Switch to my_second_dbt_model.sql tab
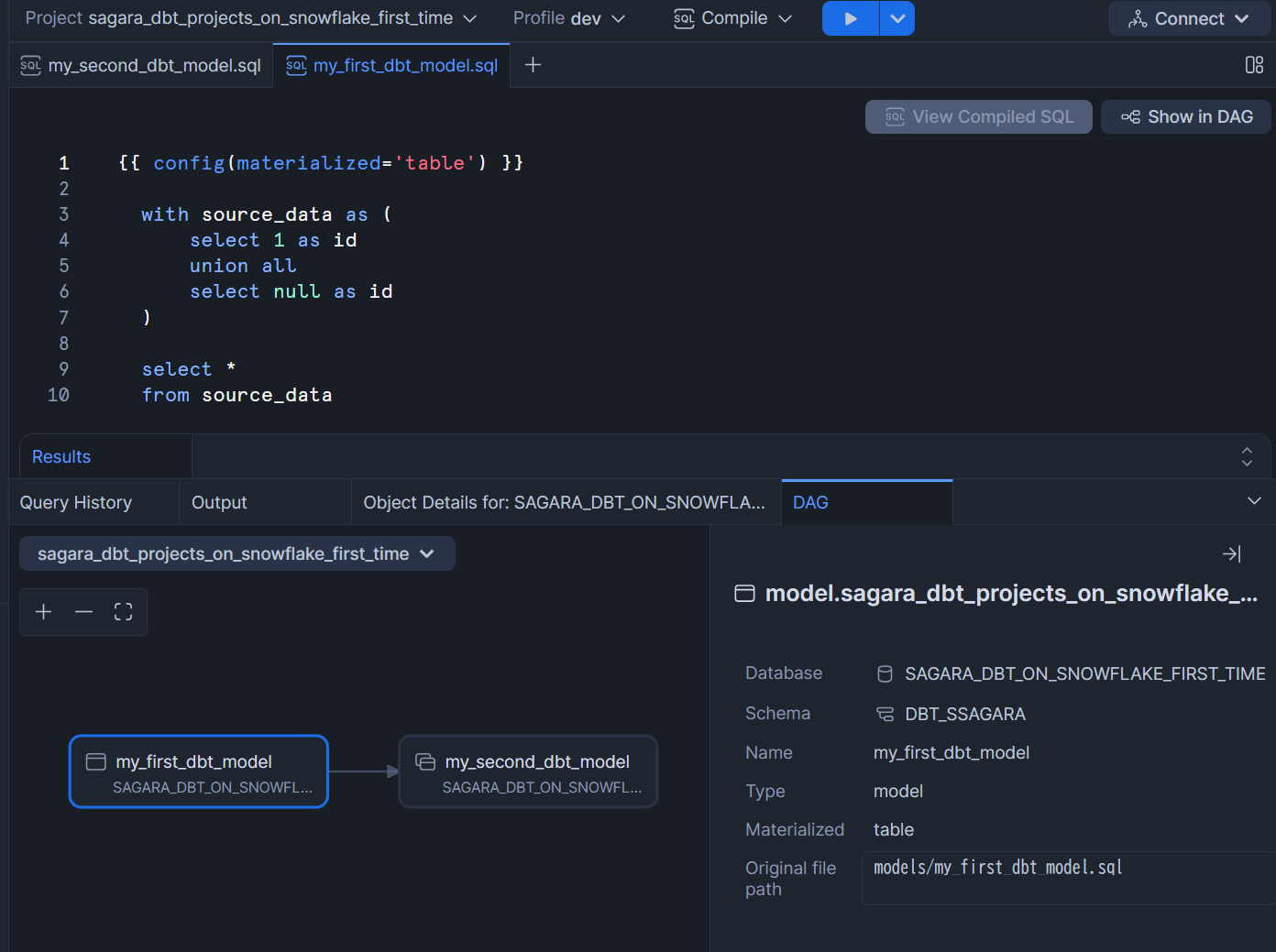 [141, 66]
